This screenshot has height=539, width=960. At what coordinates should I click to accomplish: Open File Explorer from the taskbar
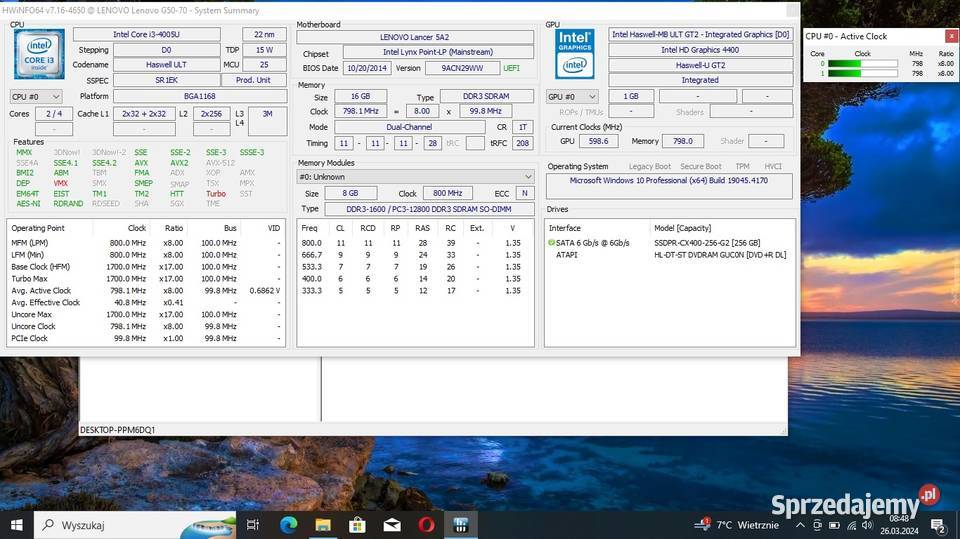323,525
